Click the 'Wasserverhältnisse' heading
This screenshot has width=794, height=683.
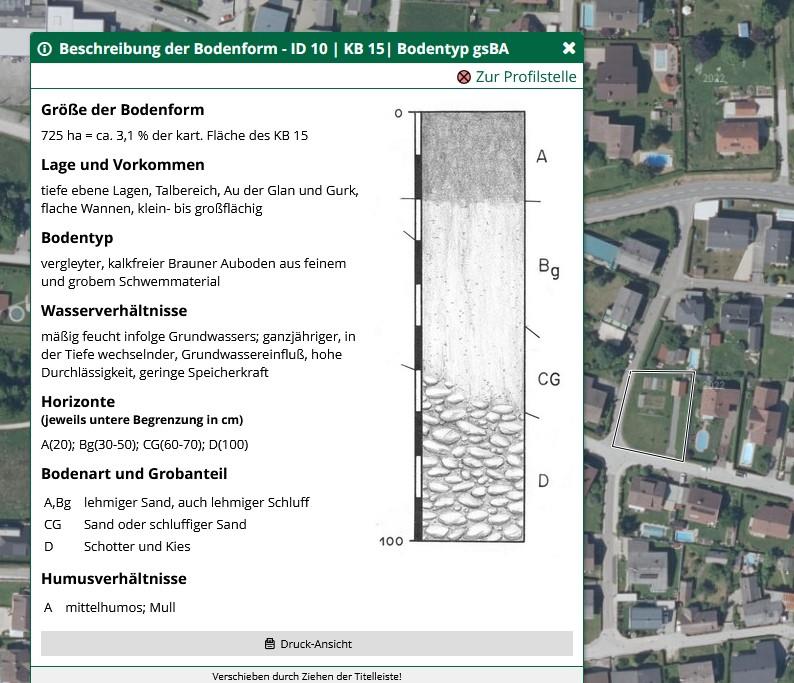tap(114, 311)
